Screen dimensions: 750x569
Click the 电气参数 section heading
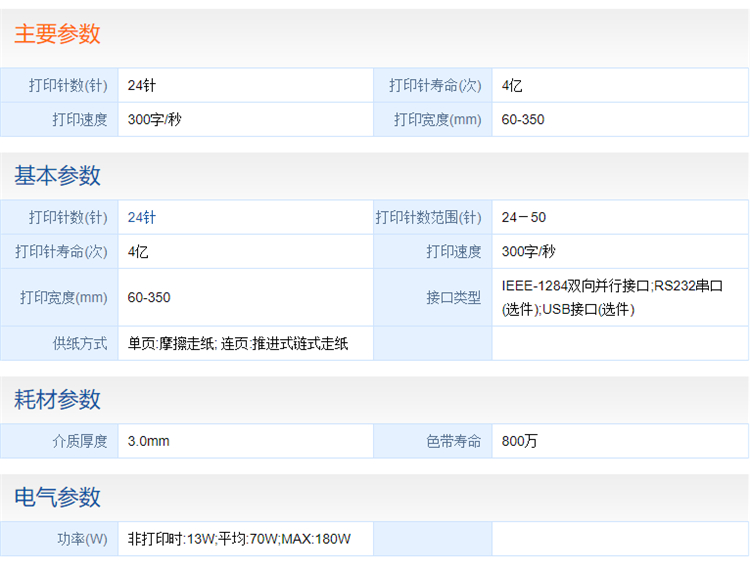[57, 497]
